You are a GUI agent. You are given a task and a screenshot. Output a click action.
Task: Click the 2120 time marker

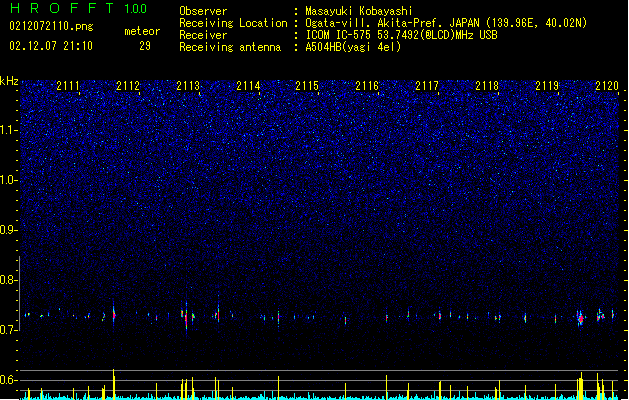click(607, 86)
